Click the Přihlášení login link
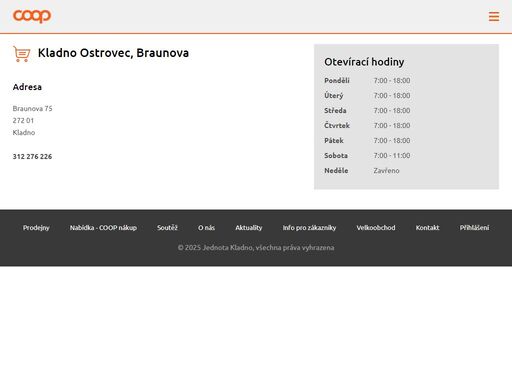The width and height of the screenshot is (512, 384). point(474,228)
